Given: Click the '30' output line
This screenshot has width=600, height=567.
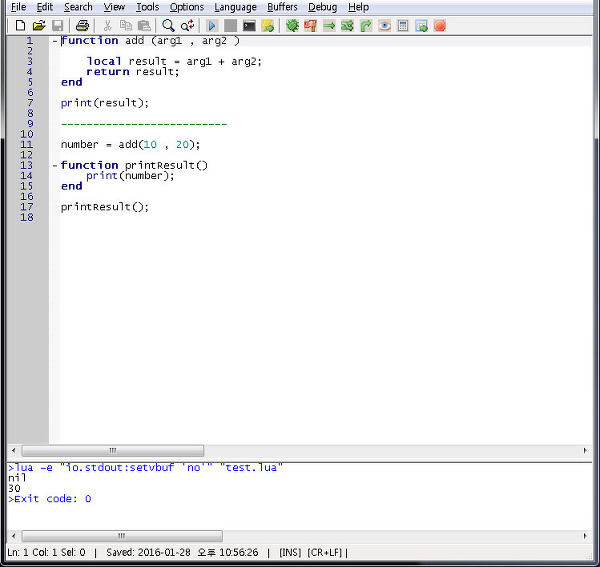Looking at the screenshot, I should click(14, 489).
